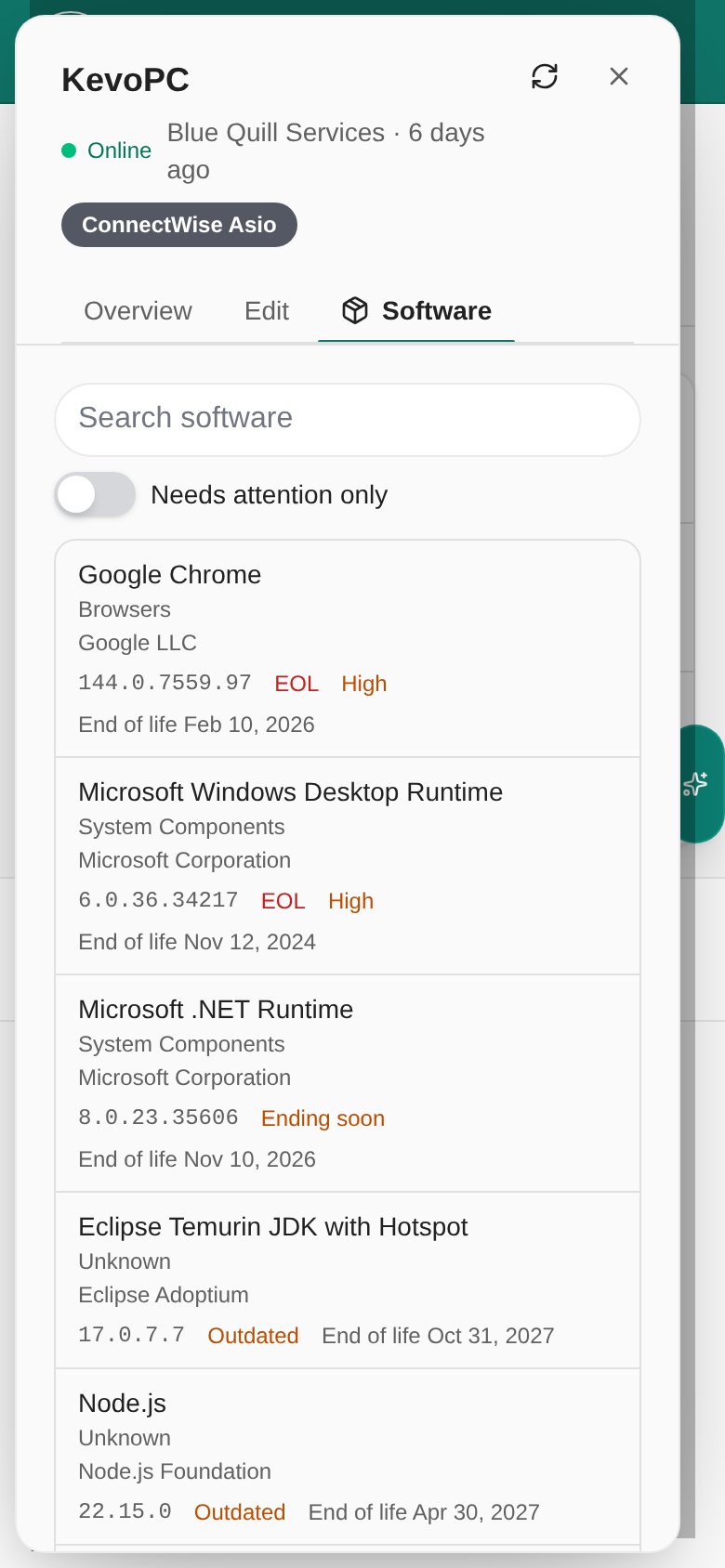The width and height of the screenshot is (725, 1568).
Task: Click the refresh icon beside KevoPC
Action: pos(545,76)
